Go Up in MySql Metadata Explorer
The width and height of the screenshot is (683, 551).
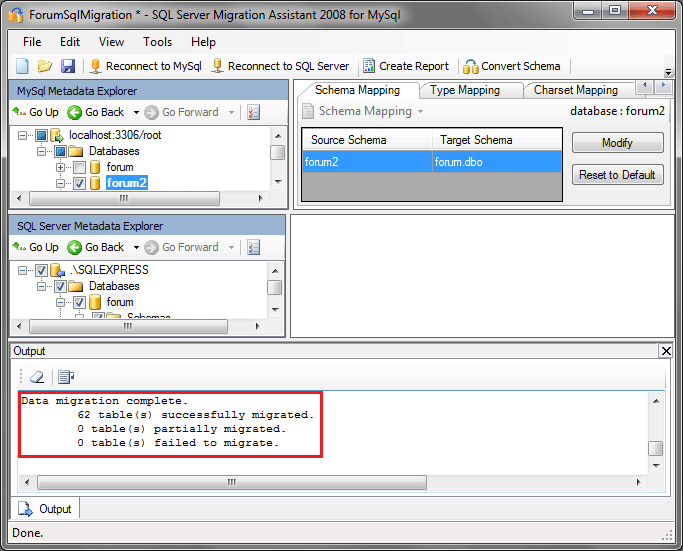pyautogui.click(x=35, y=112)
